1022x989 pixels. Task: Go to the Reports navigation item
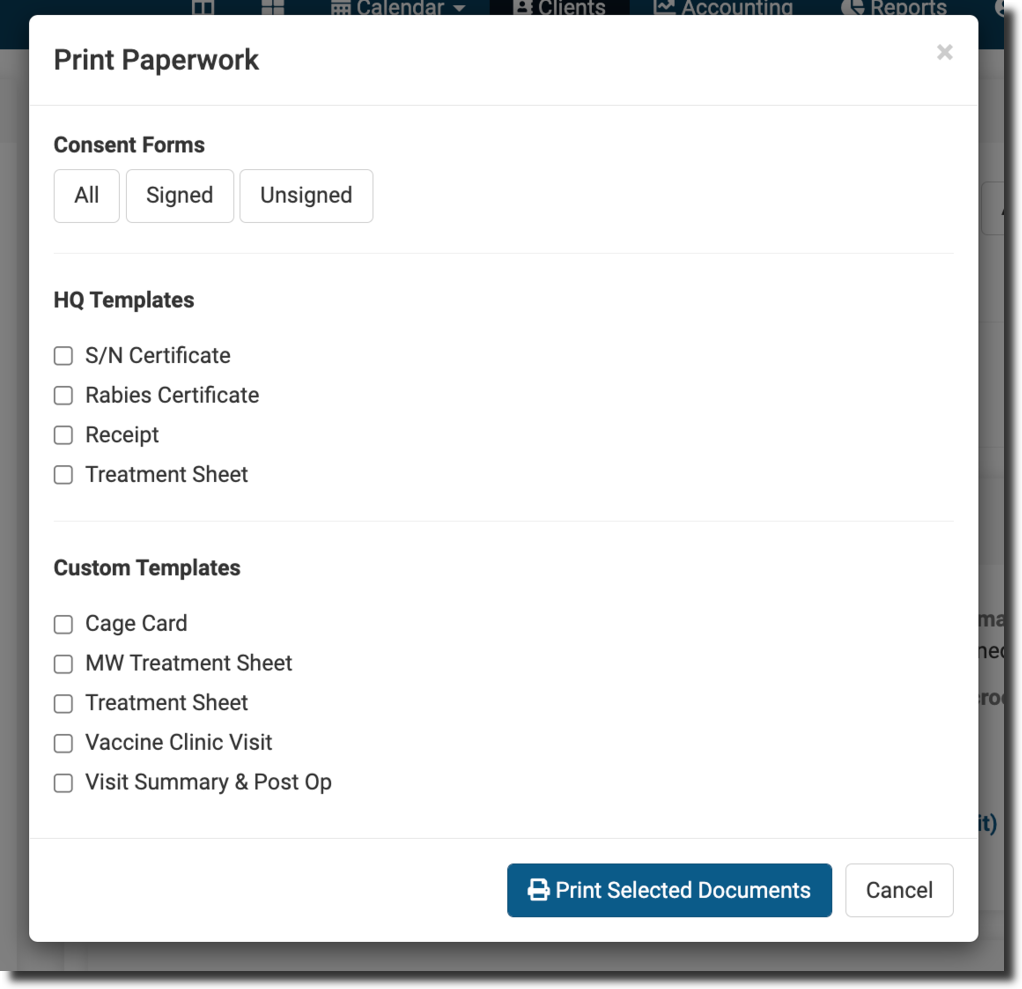[x=894, y=8]
